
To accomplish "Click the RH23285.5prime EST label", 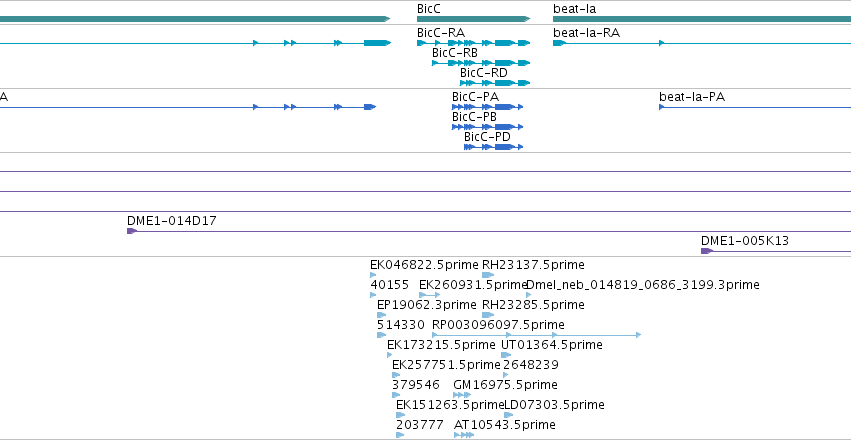I will pos(534,305).
